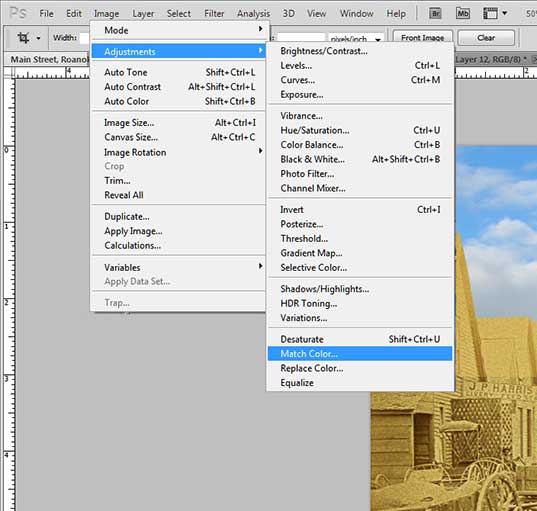Open the Crop tool preset picker arrow
537x511 pixels.
point(38,38)
